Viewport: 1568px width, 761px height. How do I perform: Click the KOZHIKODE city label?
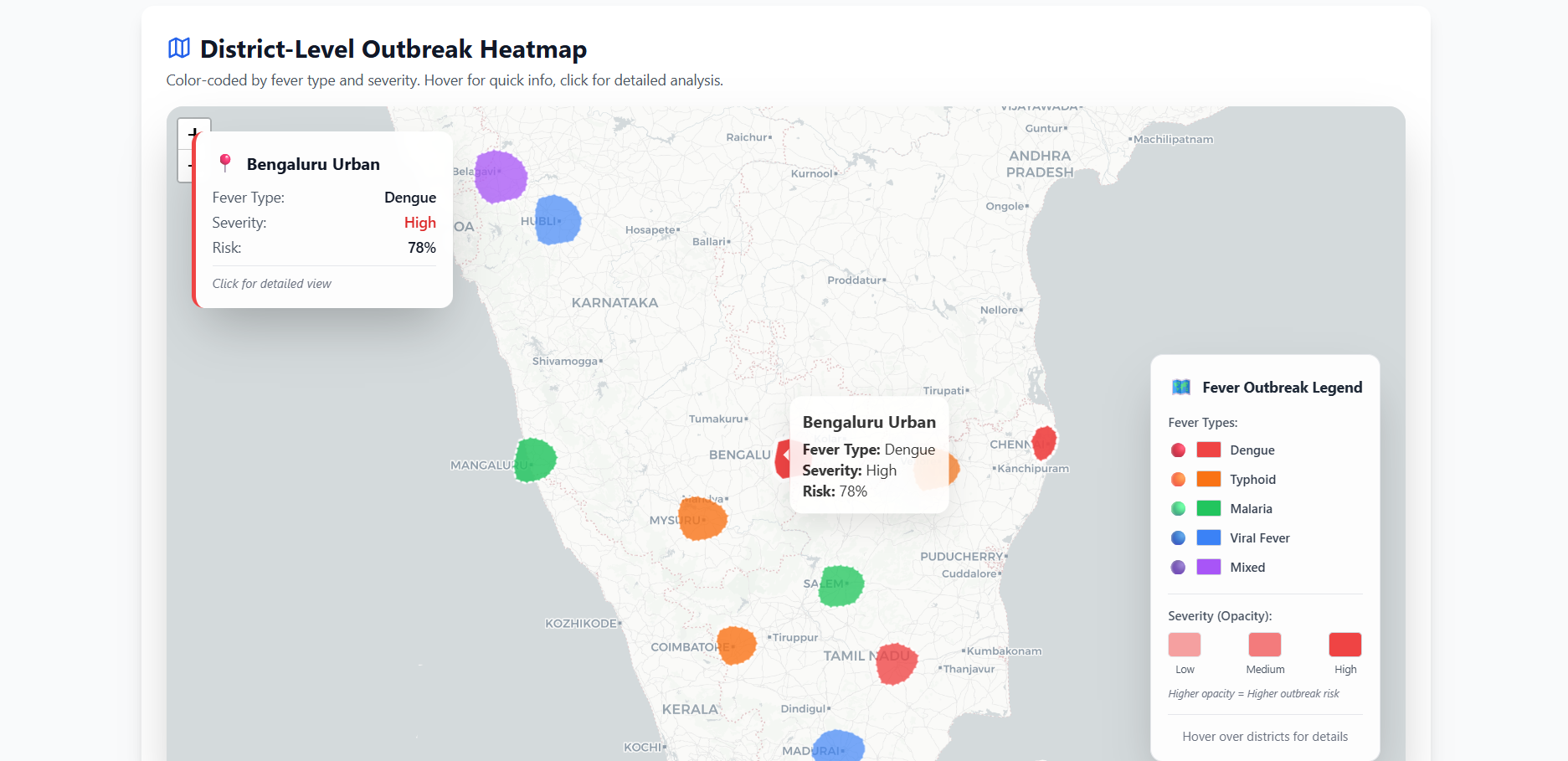583,624
